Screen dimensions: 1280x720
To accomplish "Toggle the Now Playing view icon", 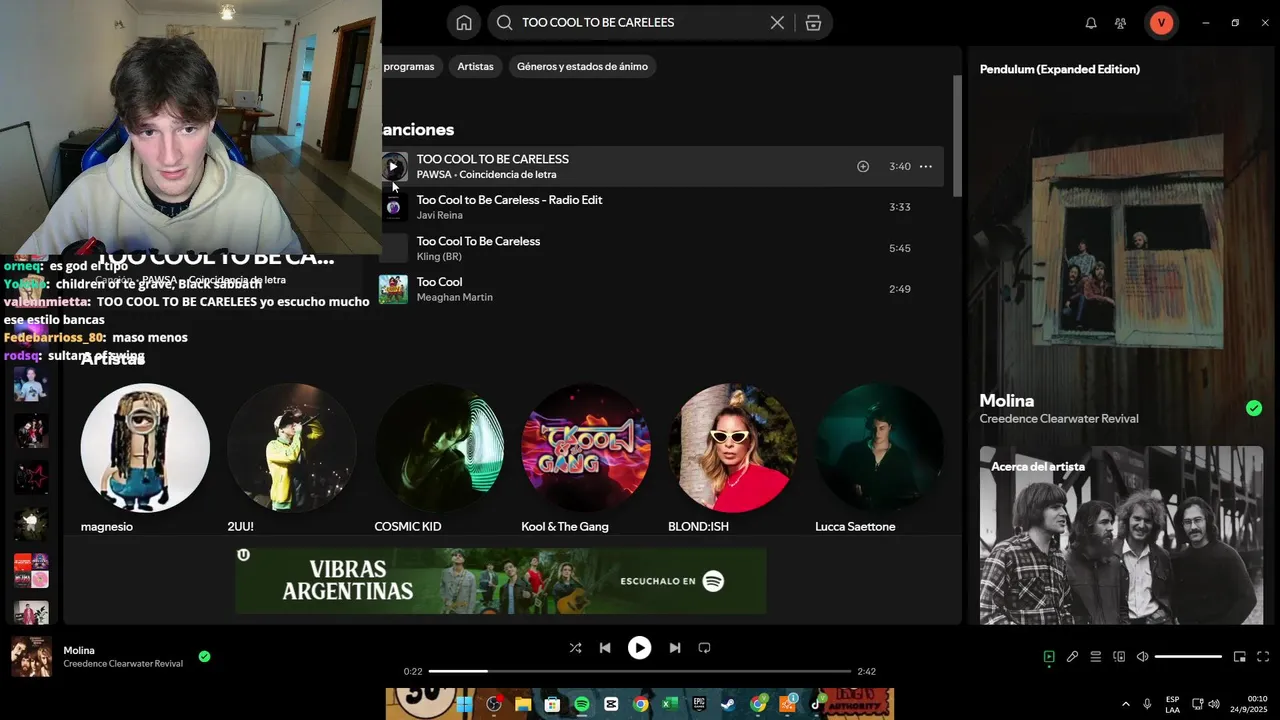I will point(1049,657).
